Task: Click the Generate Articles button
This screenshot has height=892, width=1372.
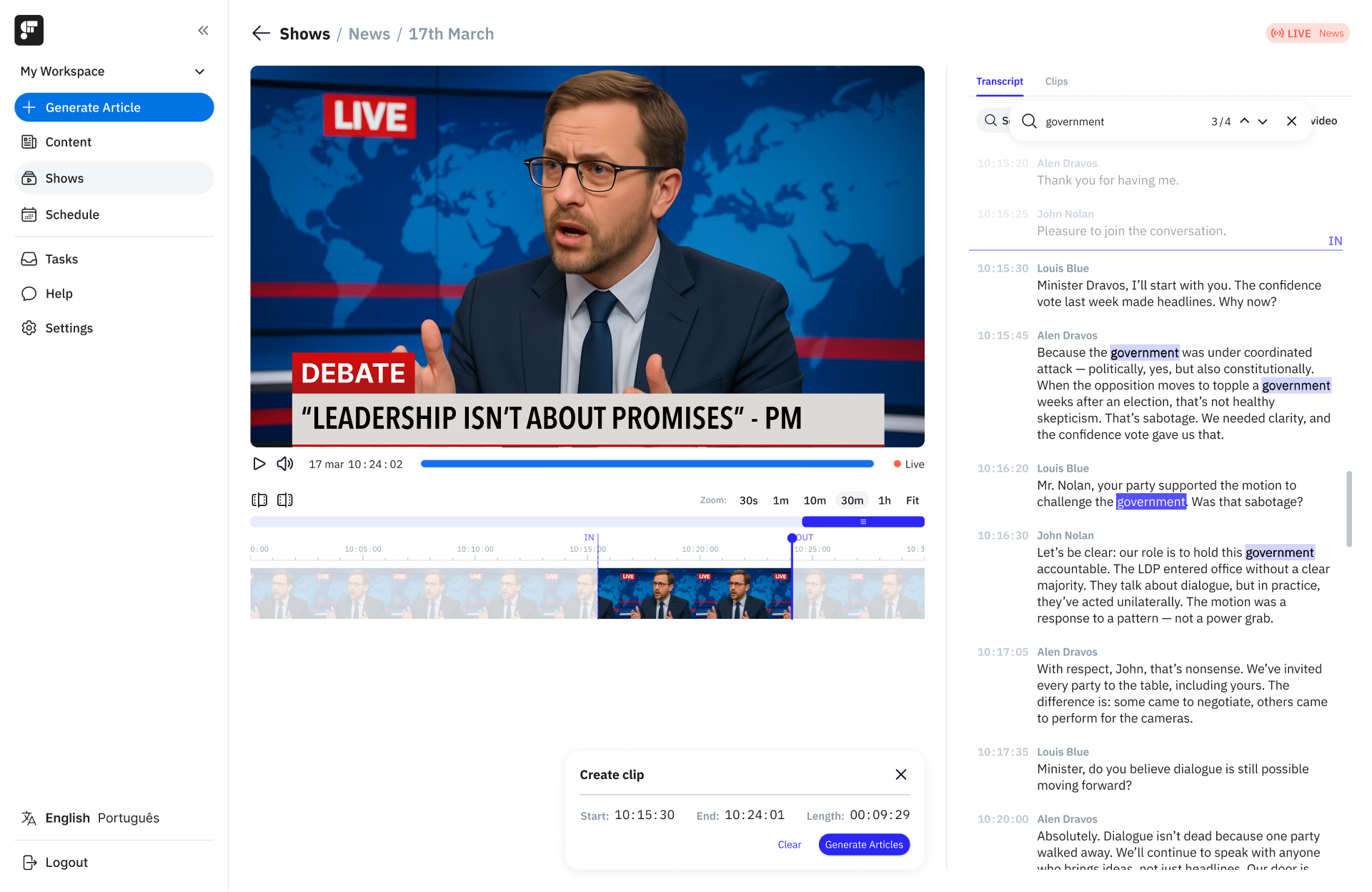Action: click(864, 845)
